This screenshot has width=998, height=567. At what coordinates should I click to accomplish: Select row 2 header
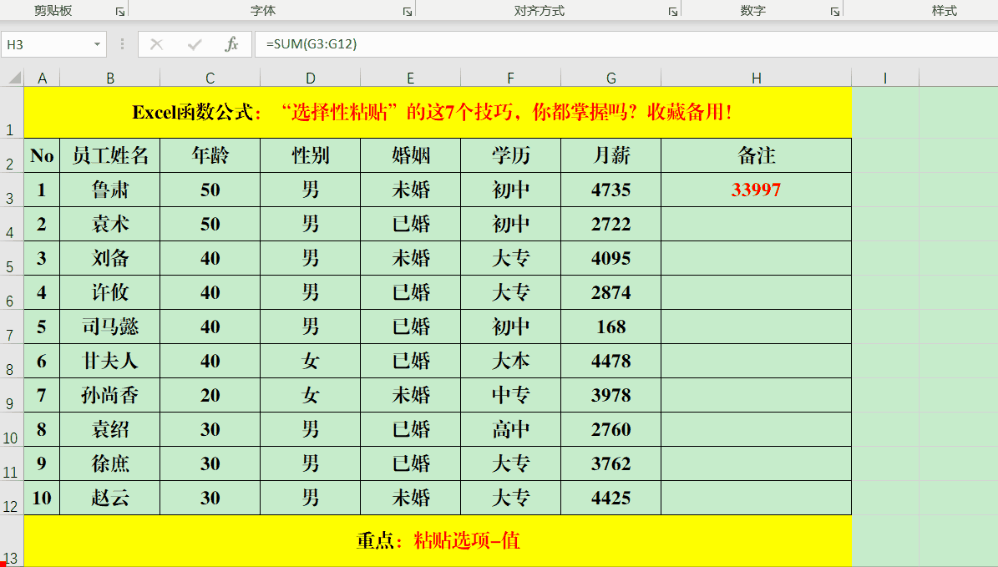click(x=11, y=156)
